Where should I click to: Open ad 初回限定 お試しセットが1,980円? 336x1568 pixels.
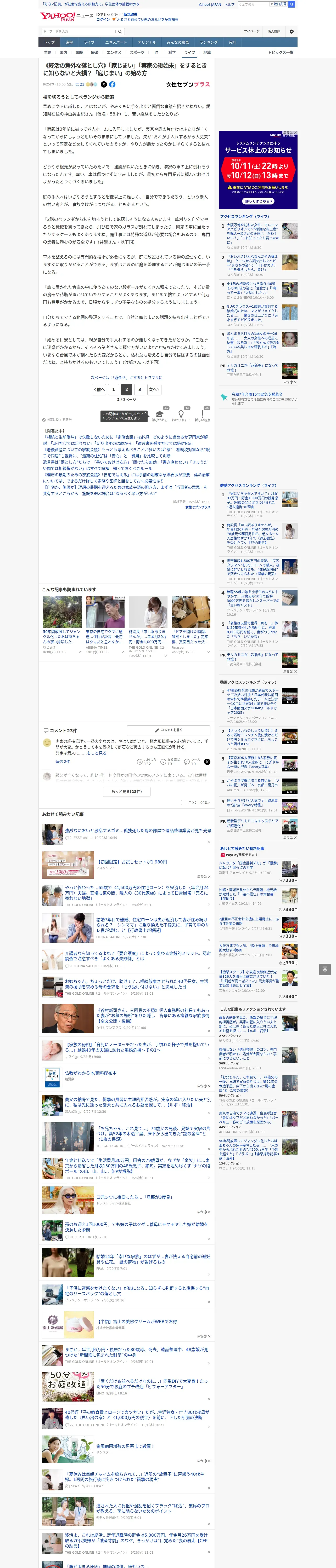(132, 861)
